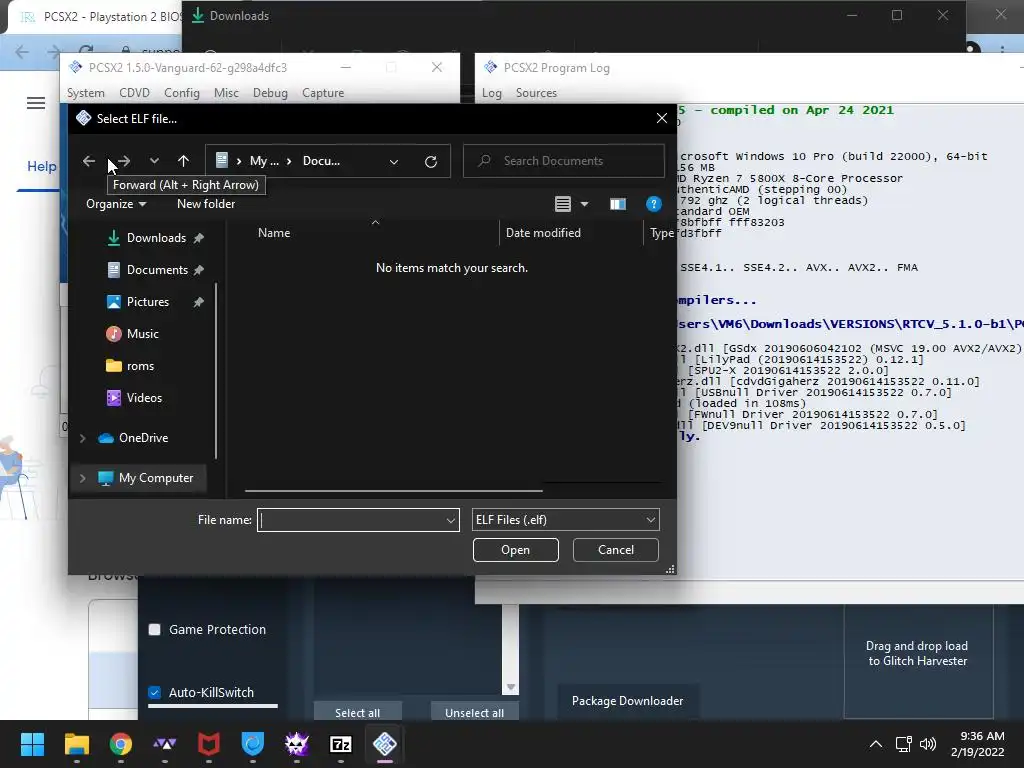Open the clock and date flyout
1024x768 pixels.
pyautogui.click(x=978, y=744)
